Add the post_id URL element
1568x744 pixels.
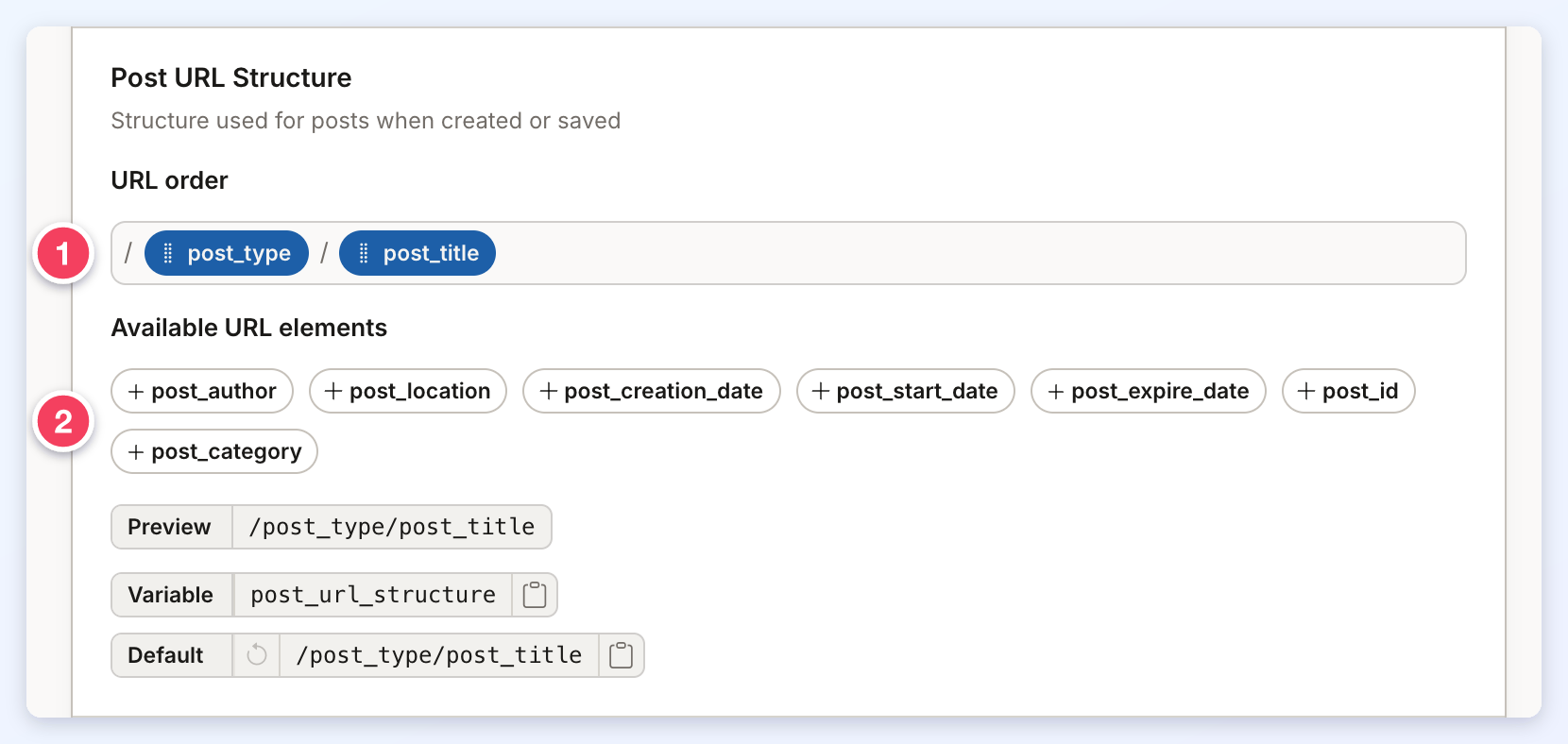pyautogui.click(x=1349, y=391)
